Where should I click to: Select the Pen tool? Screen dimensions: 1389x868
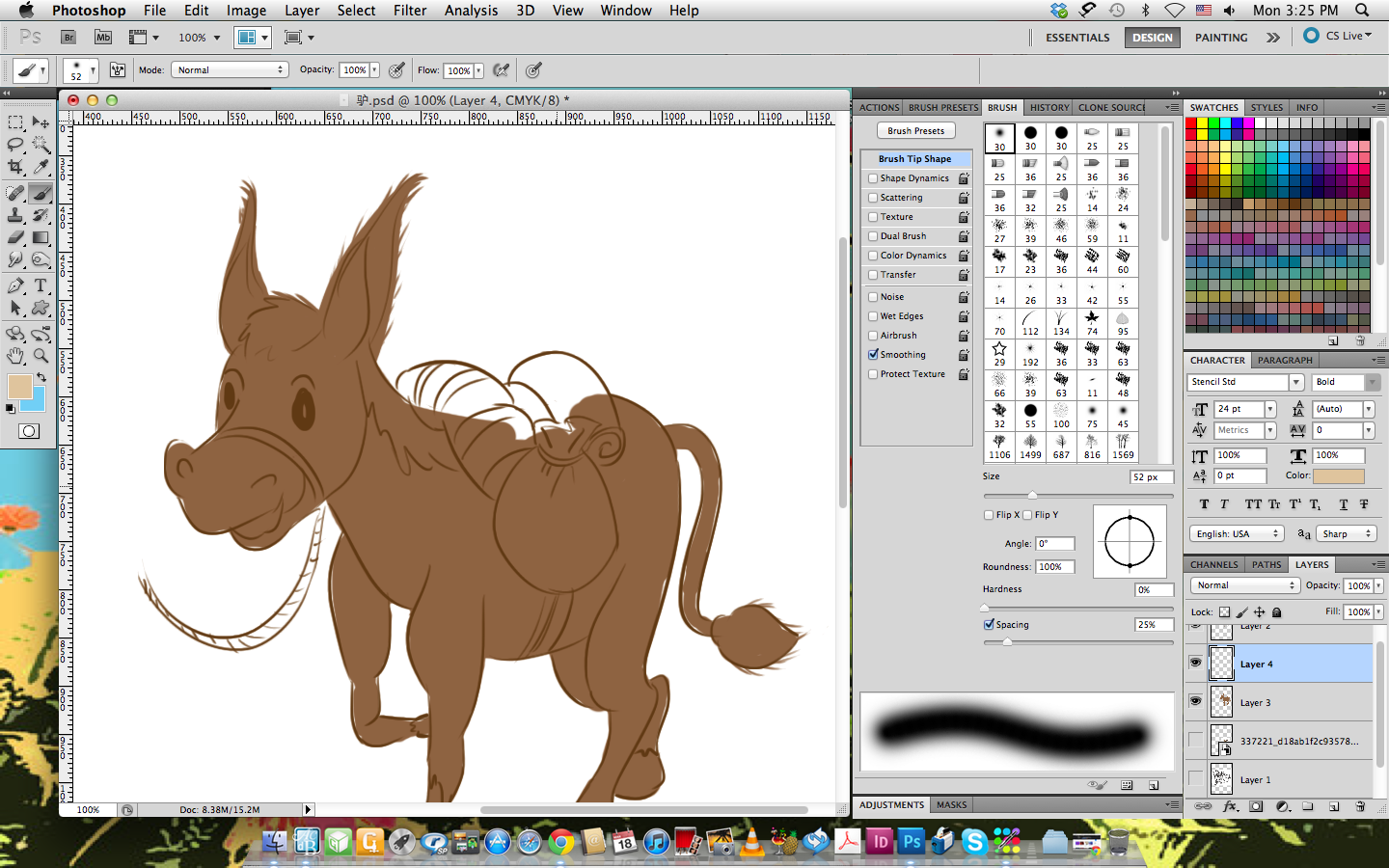click(x=15, y=285)
